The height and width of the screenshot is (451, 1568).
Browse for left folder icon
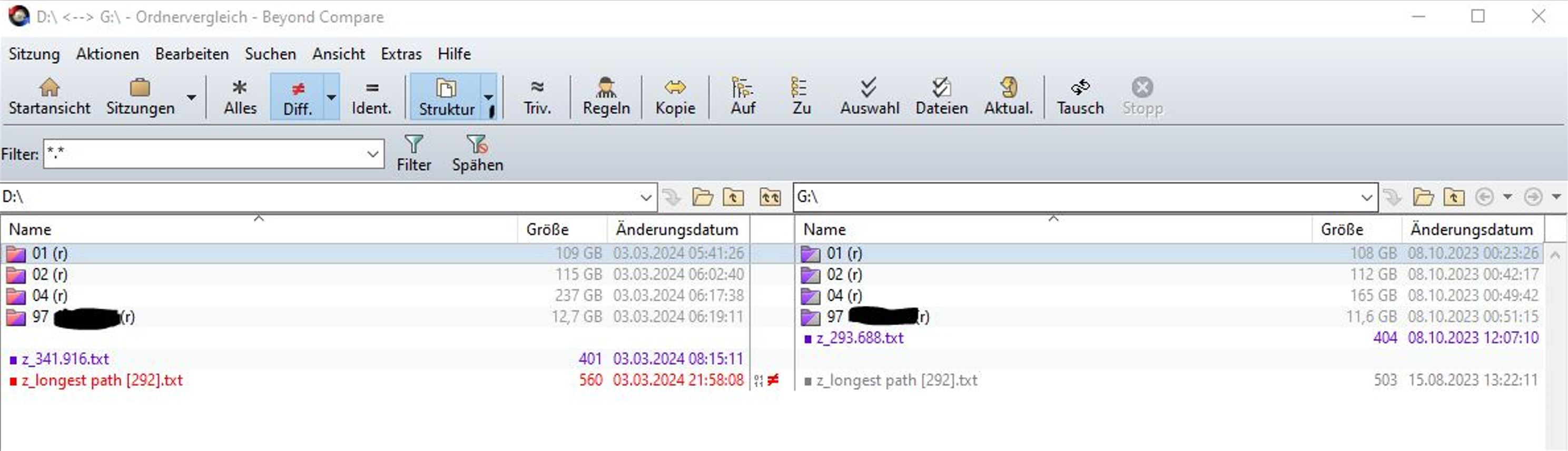(703, 197)
